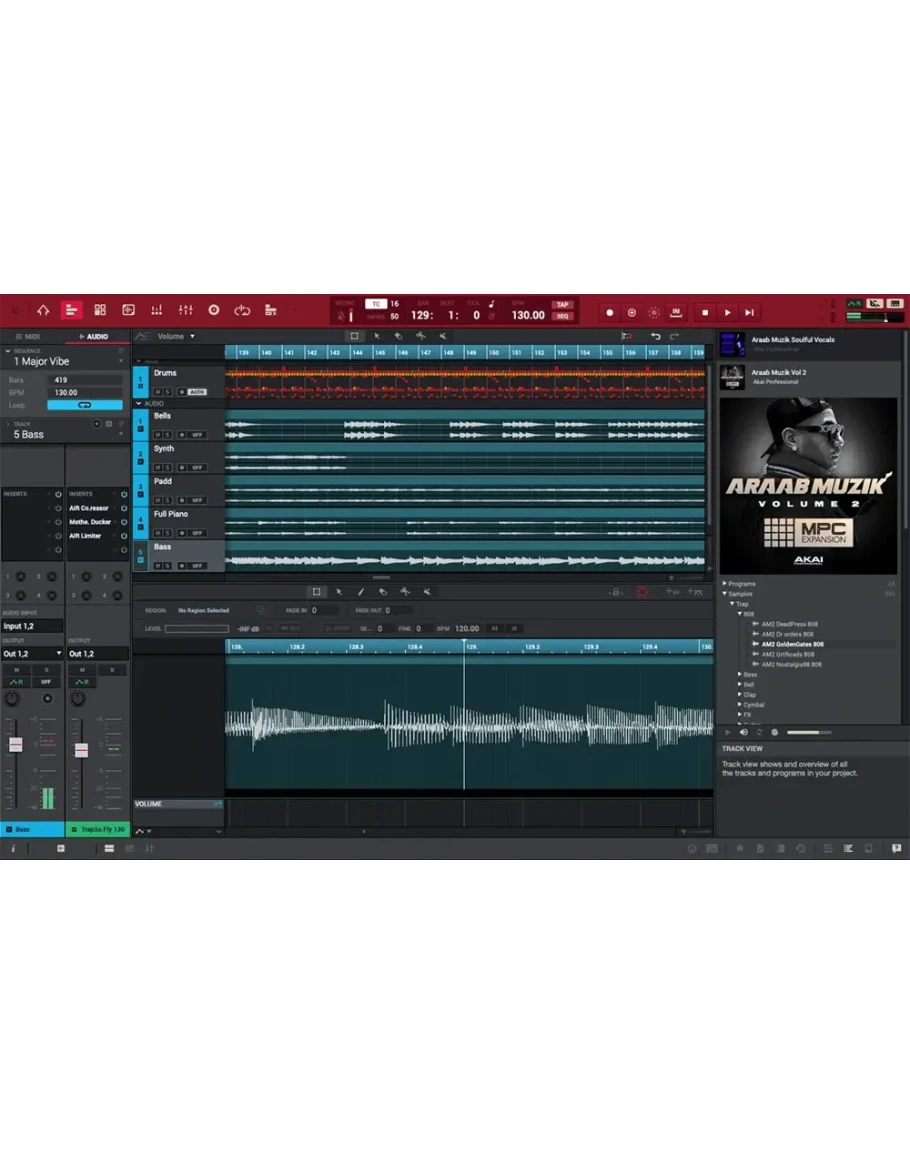Viewport: 910px width, 1155px height.
Task: Click the TAP tempo button
Action: (x=562, y=305)
